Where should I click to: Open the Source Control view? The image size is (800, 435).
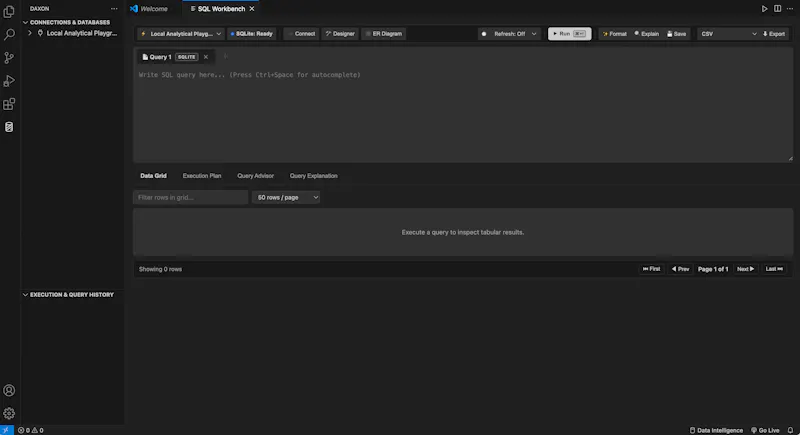(9, 58)
